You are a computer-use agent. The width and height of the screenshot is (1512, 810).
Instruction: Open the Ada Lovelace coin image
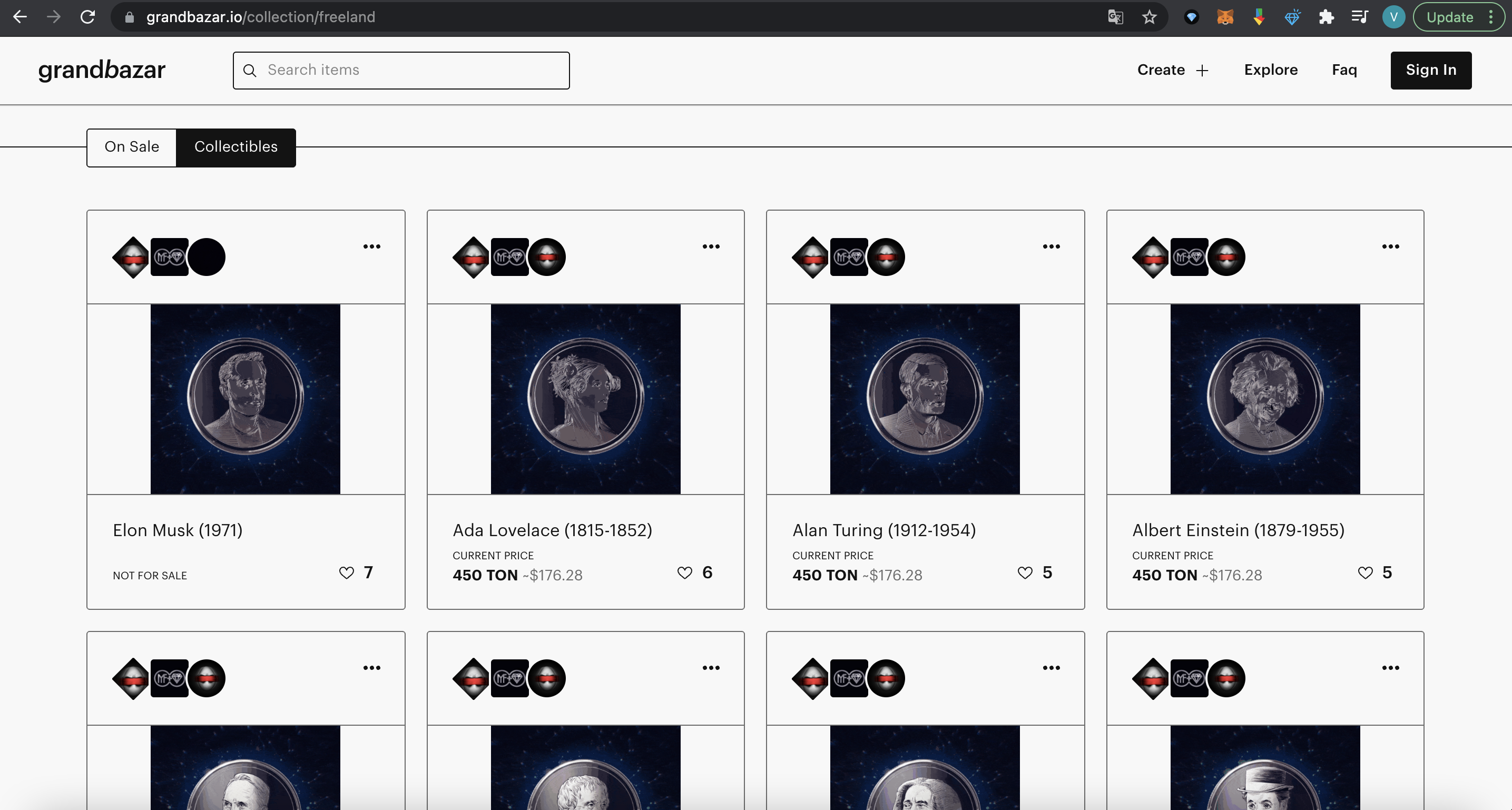click(x=585, y=399)
